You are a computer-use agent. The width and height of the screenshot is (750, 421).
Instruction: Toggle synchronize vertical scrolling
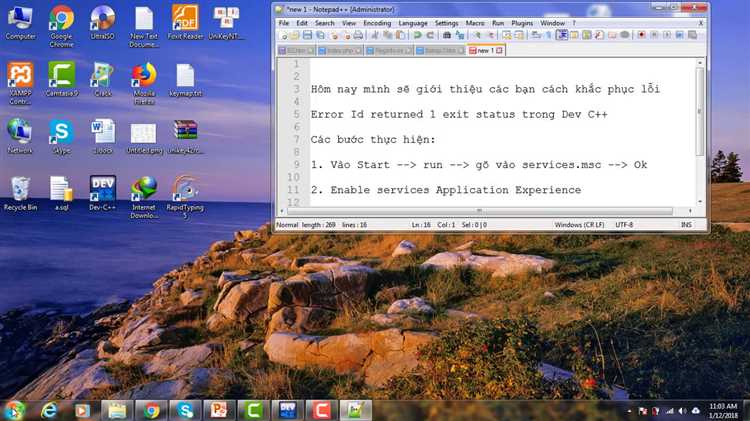click(506, 35)
